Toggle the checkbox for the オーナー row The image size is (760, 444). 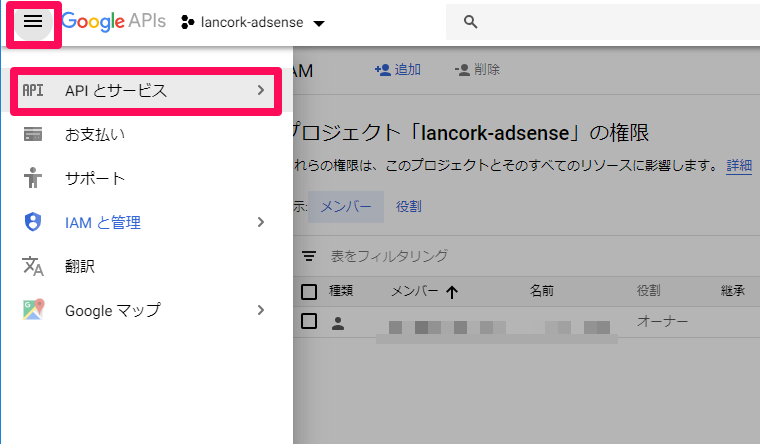pos(309,321)
